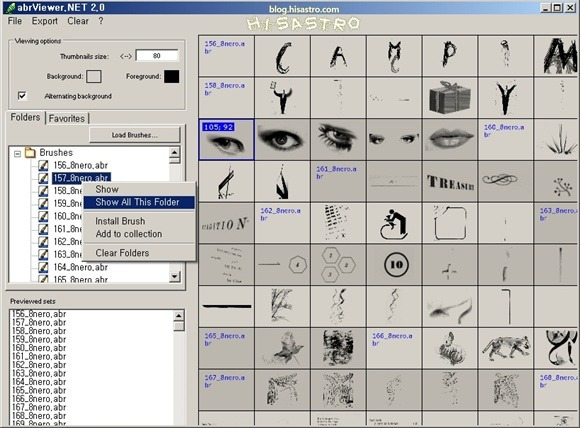Select 156_8nero.abr in the folder tree
This screenshot has width=580, height=428.
click(81, 165)
